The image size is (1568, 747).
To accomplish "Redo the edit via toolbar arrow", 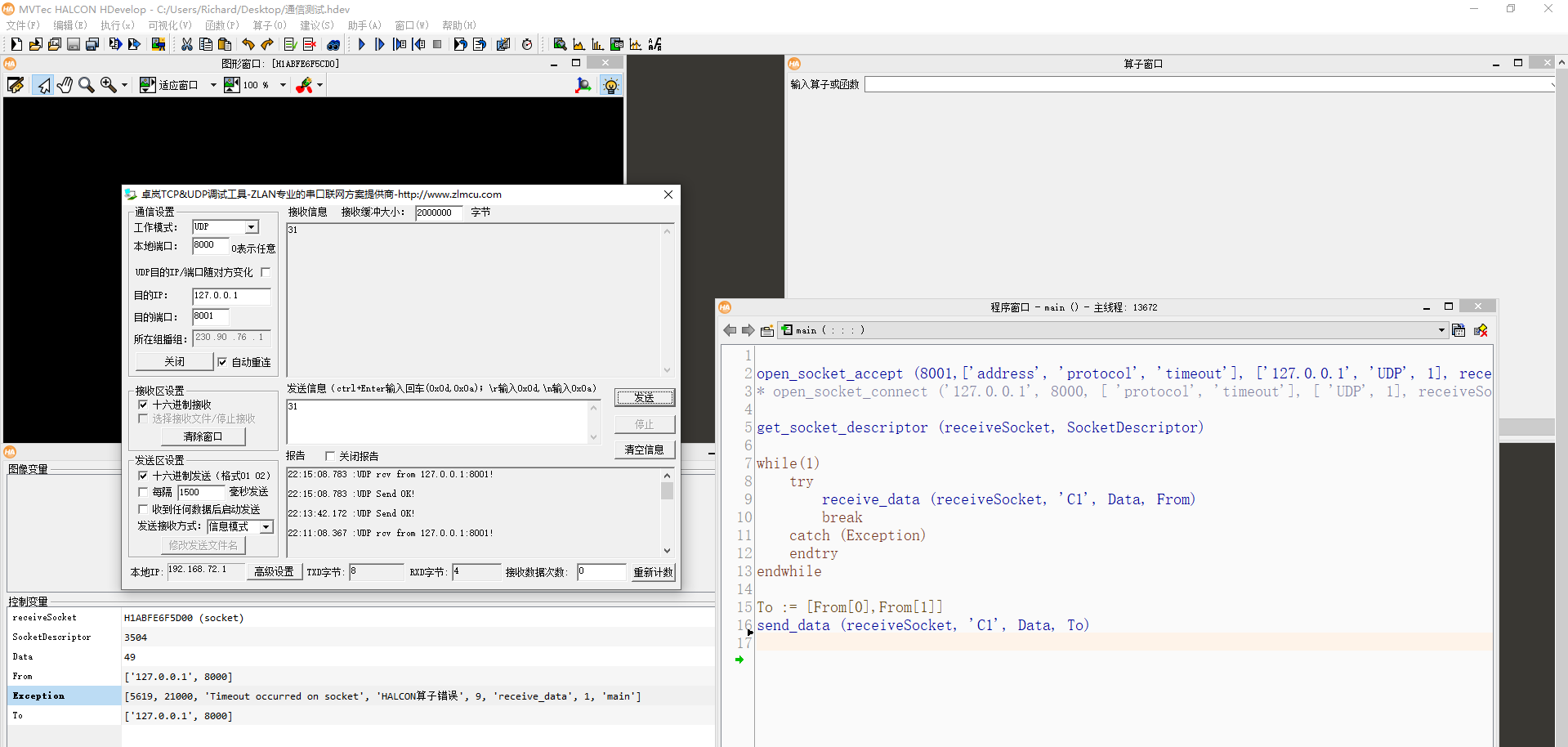I will coord(267,44).
